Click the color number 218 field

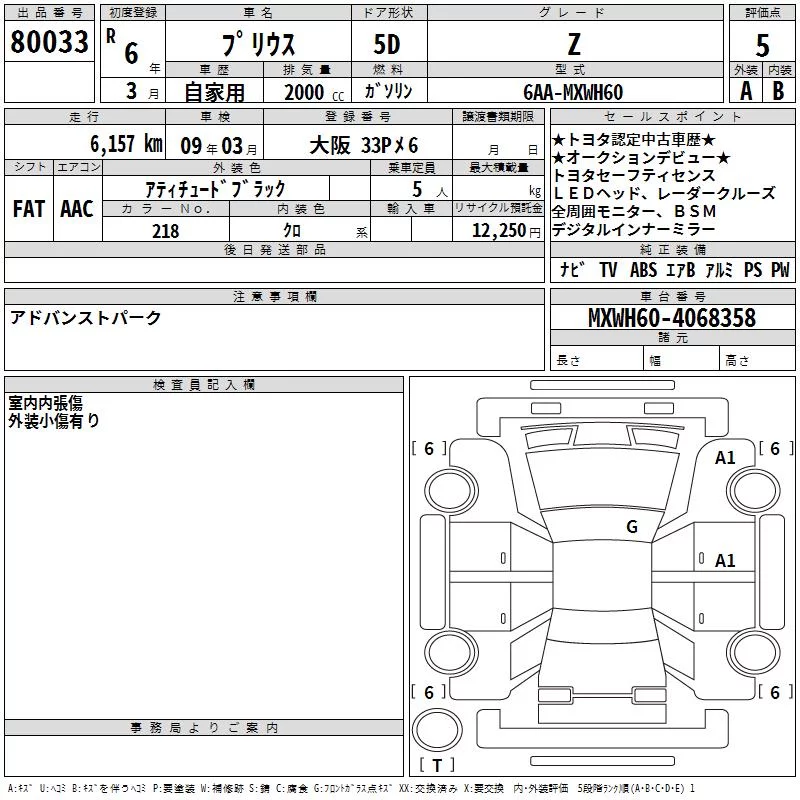[x=166, y=230]
